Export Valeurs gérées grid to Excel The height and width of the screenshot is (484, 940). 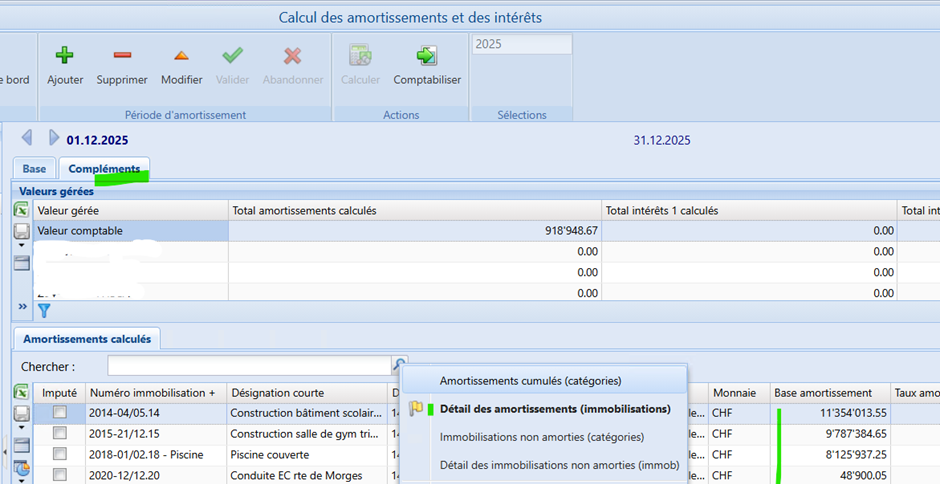[x=20, y=210]
